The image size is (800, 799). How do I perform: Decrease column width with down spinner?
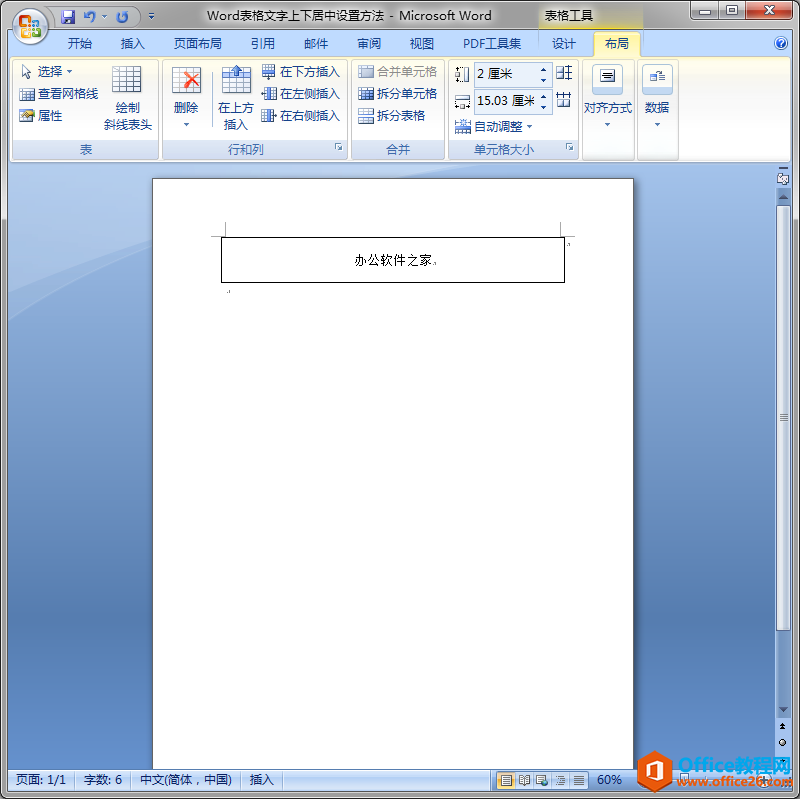coord(543,107)
